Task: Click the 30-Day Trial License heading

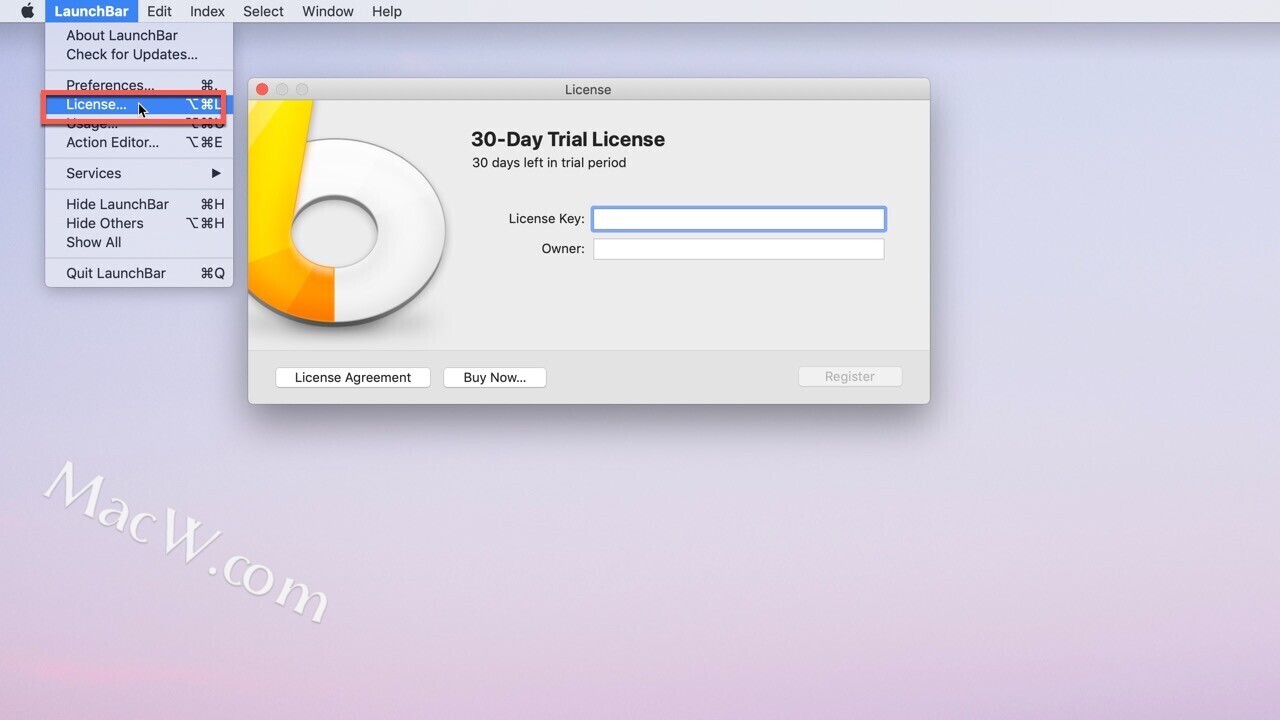Action: 568,139
